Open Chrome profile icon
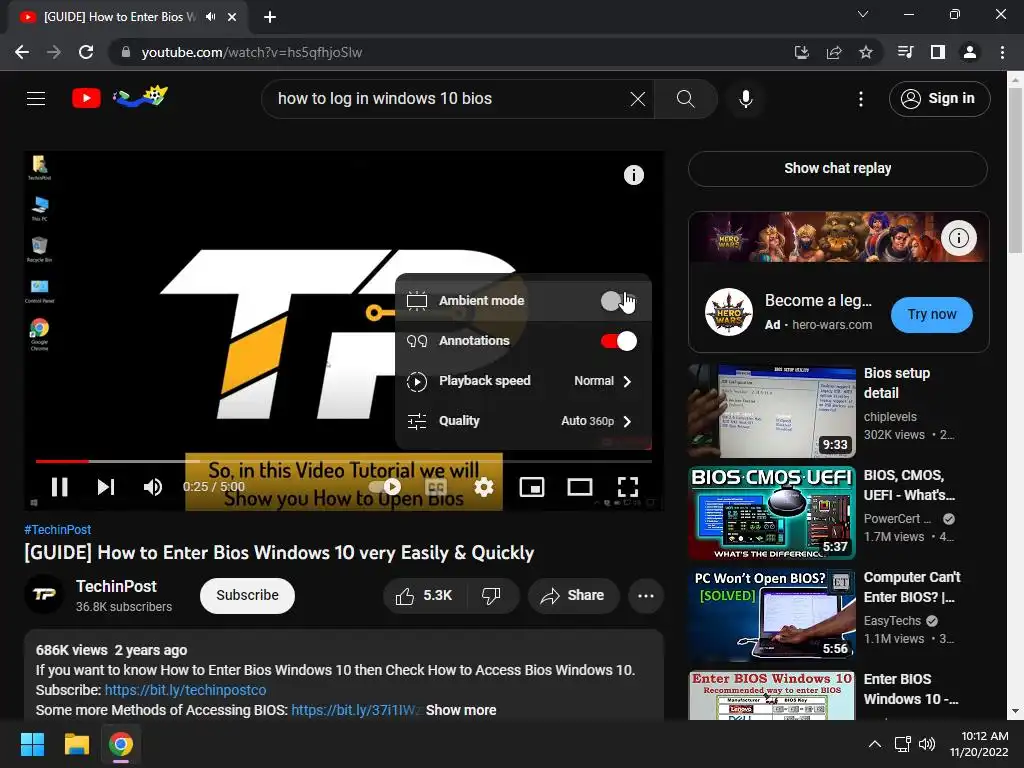1024x768 pixels. click(970, 52)
